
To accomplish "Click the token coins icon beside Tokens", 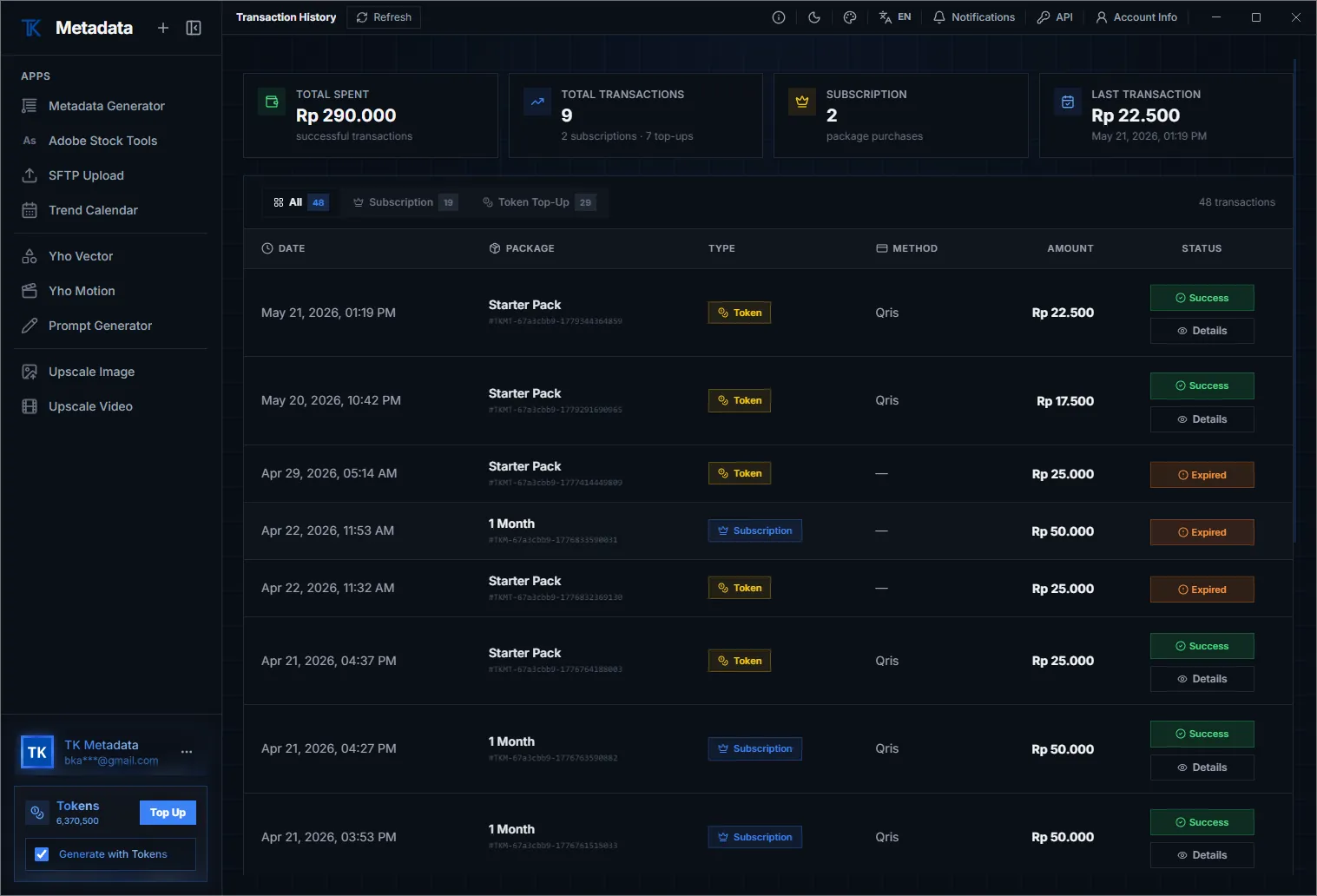I will pyautogui.click(x=37, y=813).
